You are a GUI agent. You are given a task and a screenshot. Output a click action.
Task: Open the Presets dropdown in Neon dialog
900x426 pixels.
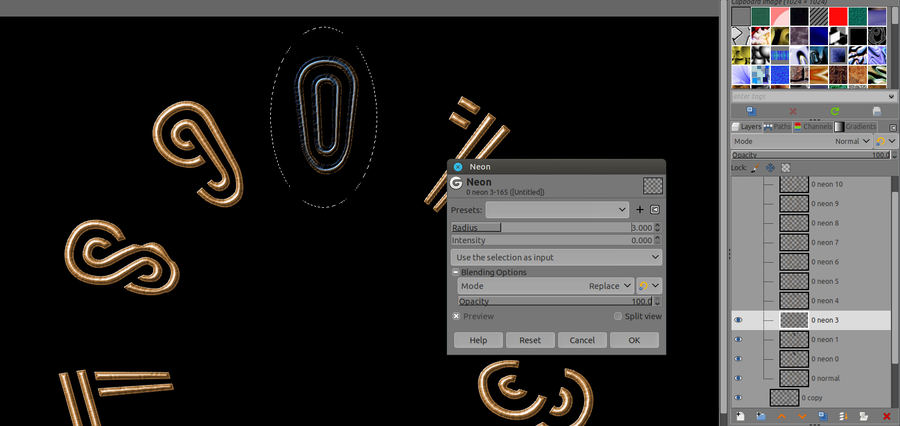click(x=557, y=210)
